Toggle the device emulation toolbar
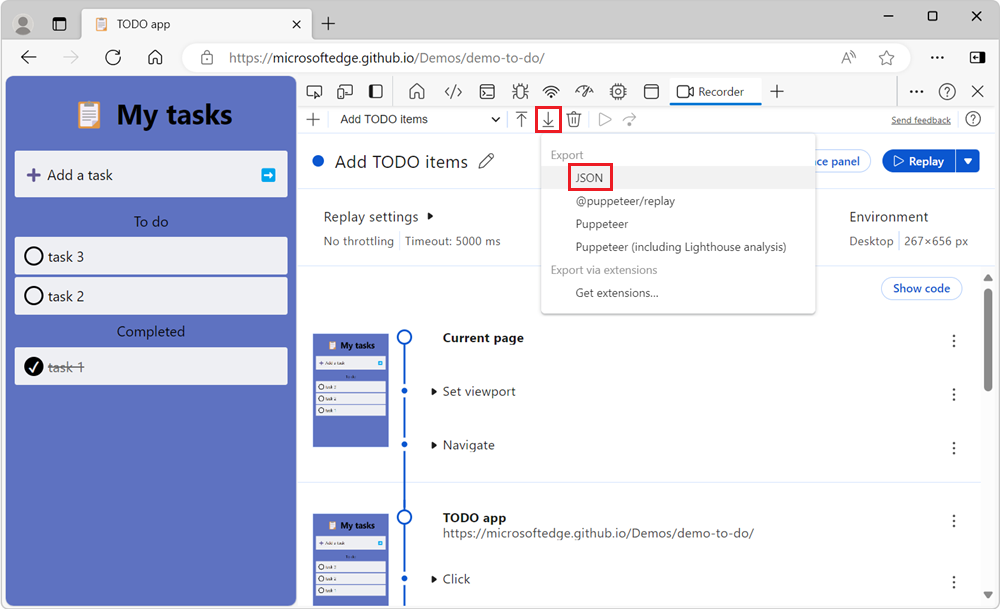Image resolution: width=1000 pixels, height=609 pixels. coord(344,91)
